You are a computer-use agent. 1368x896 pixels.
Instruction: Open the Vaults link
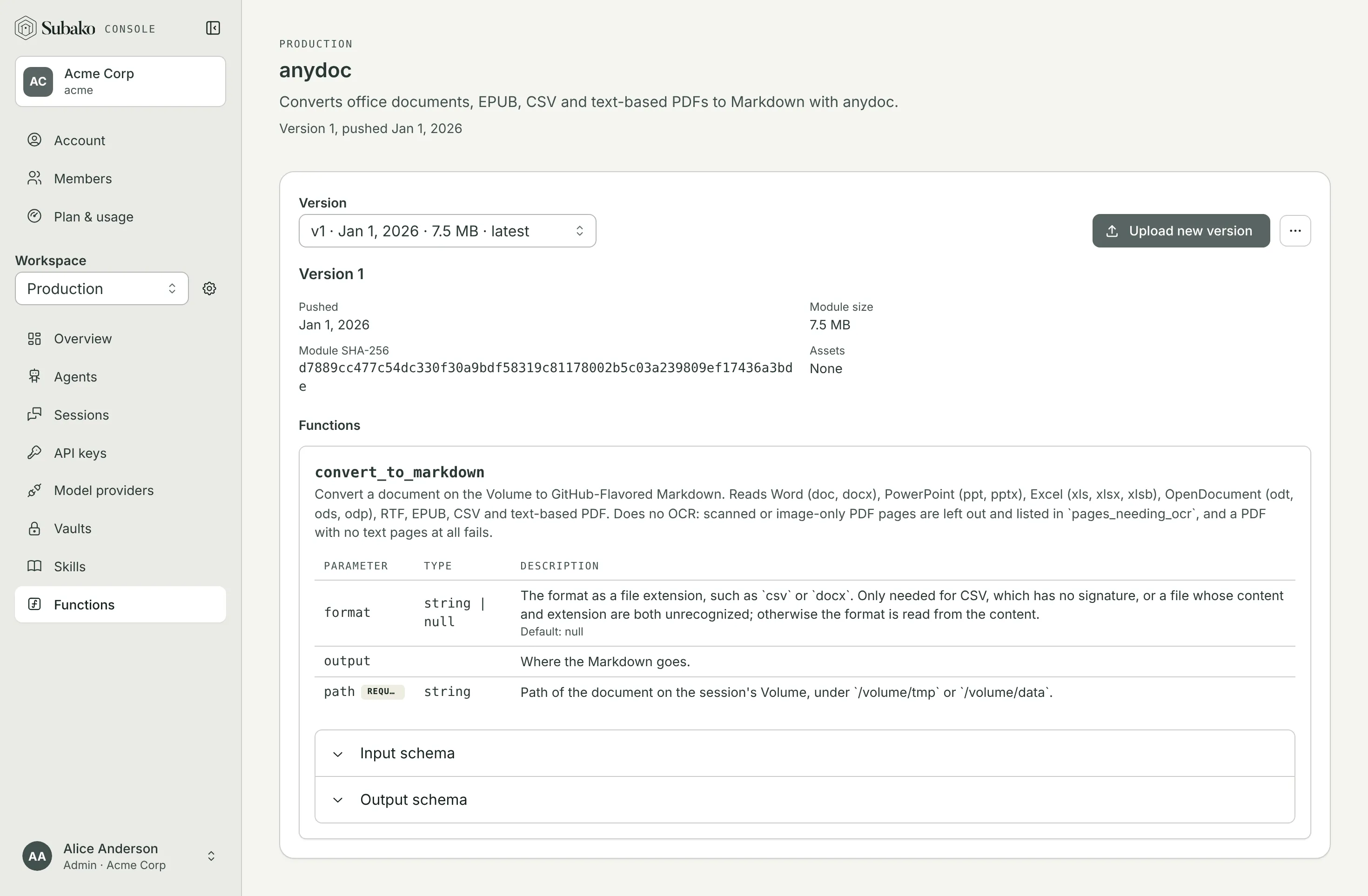[x=120, y=528]
